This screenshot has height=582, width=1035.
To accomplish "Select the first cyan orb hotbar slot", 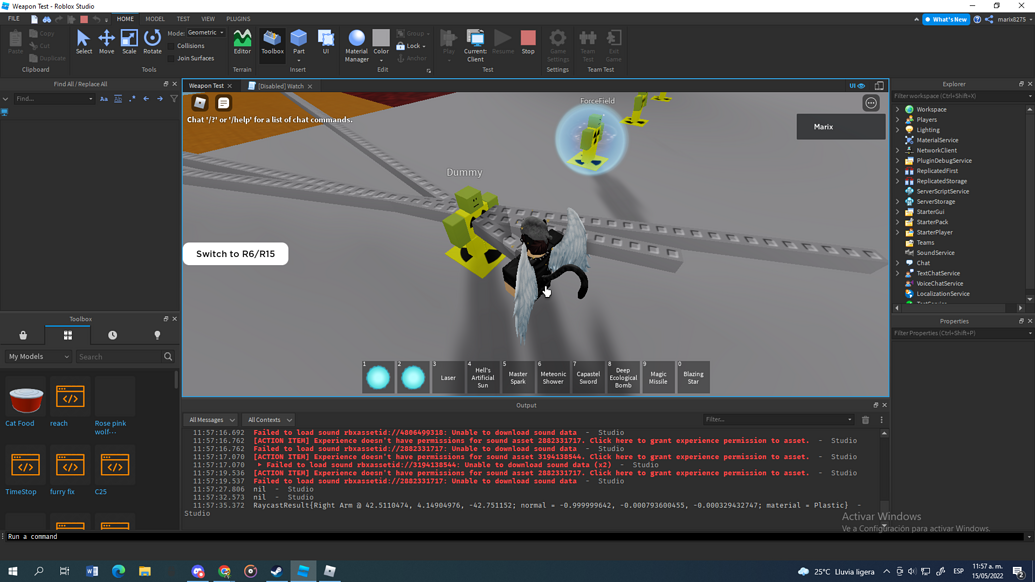I will 378,377.
